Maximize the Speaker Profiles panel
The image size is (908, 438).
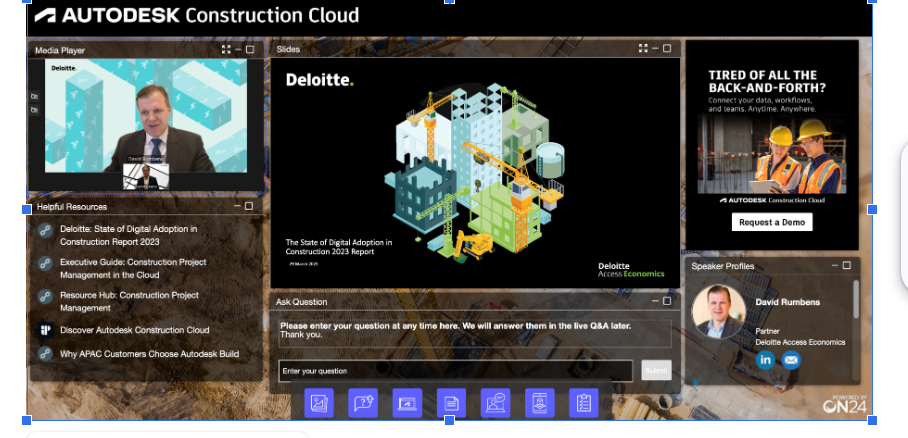(846, 265)
